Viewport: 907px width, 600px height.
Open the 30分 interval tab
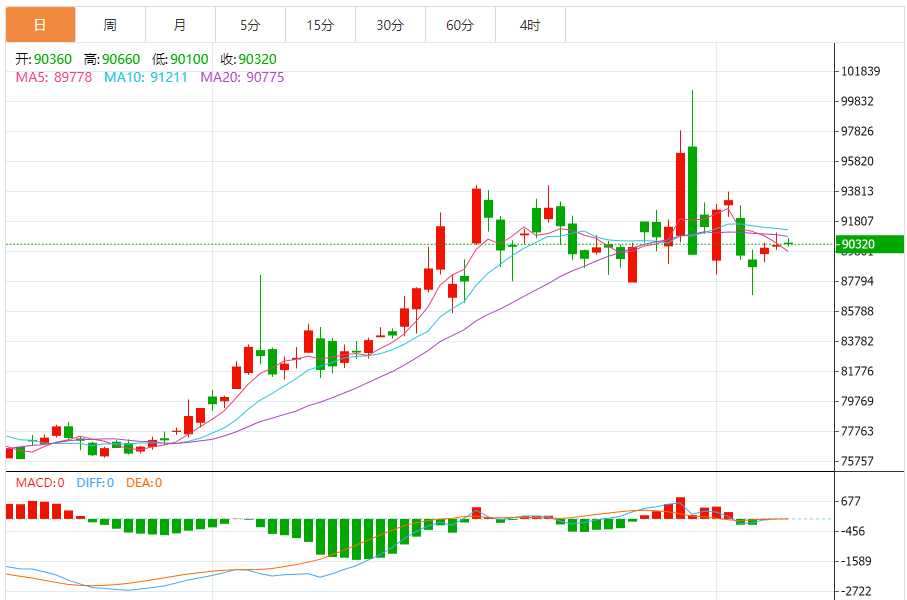390,25
